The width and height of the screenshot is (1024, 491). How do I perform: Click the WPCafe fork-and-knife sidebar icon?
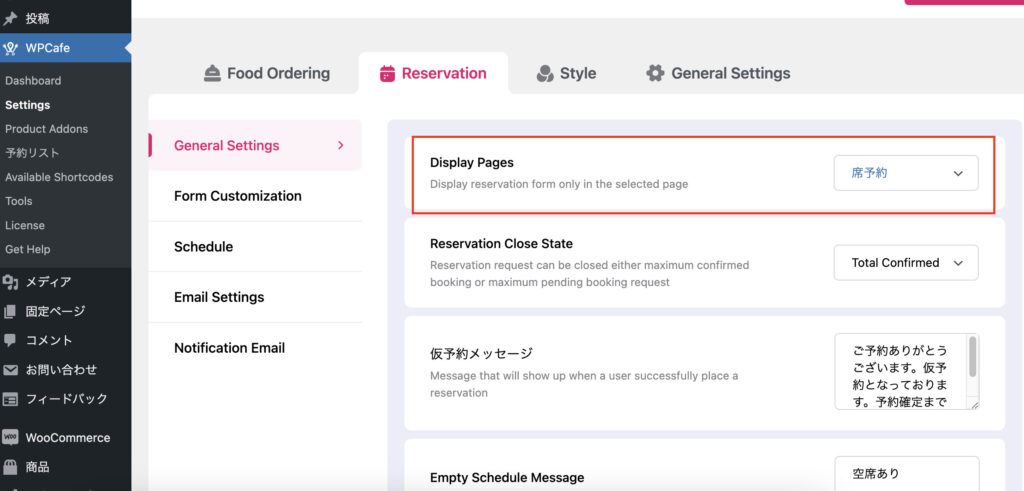tap(11, 48)
